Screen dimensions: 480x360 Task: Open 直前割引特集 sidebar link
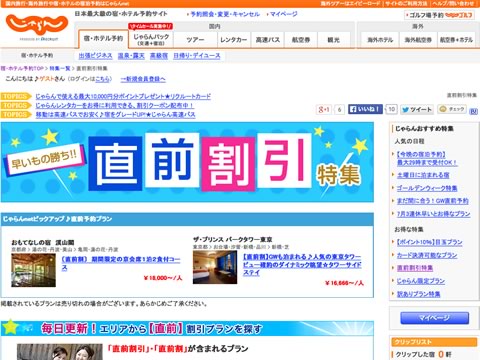(415, 268)
